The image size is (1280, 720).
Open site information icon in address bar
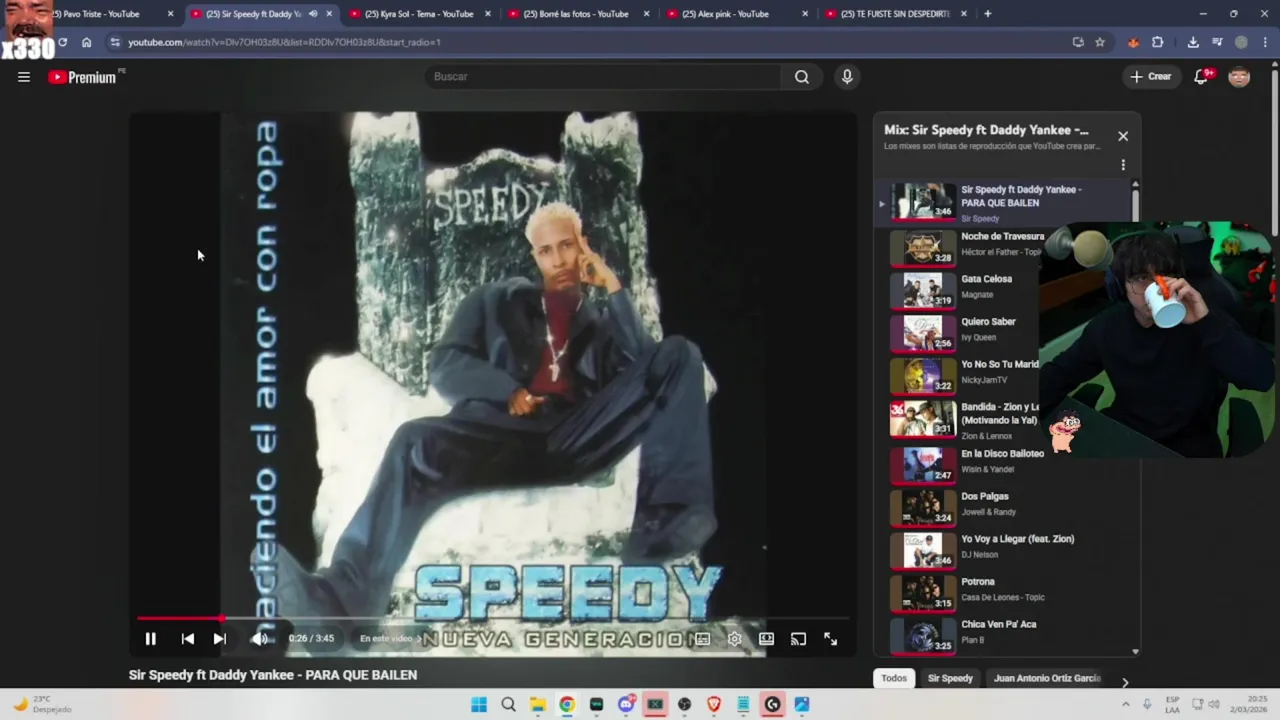(x=115, y=42)
